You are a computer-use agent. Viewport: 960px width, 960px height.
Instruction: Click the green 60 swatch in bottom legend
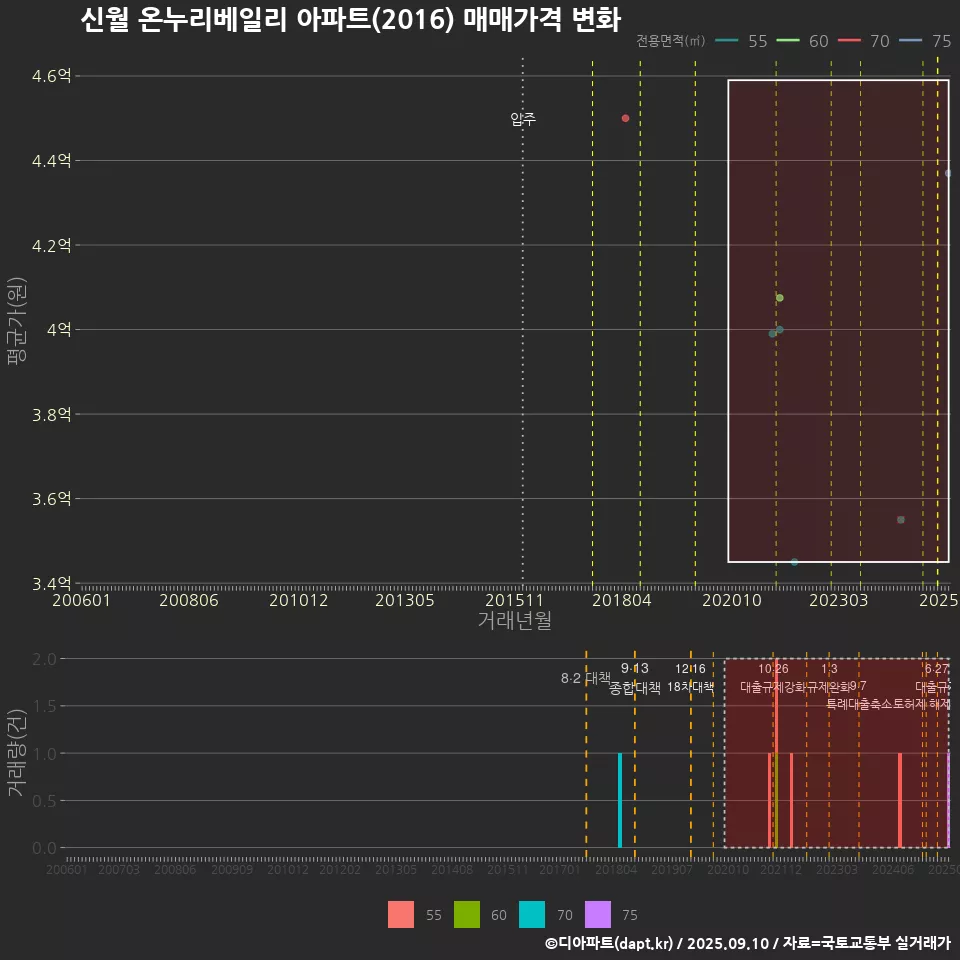click(467, 914)
